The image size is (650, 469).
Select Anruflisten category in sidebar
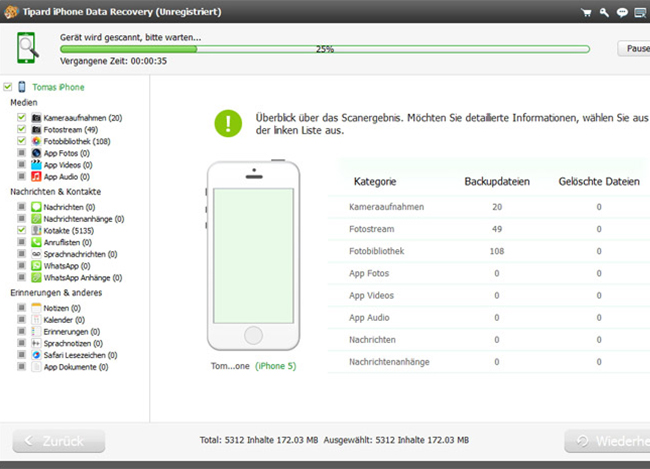point(66,242)
